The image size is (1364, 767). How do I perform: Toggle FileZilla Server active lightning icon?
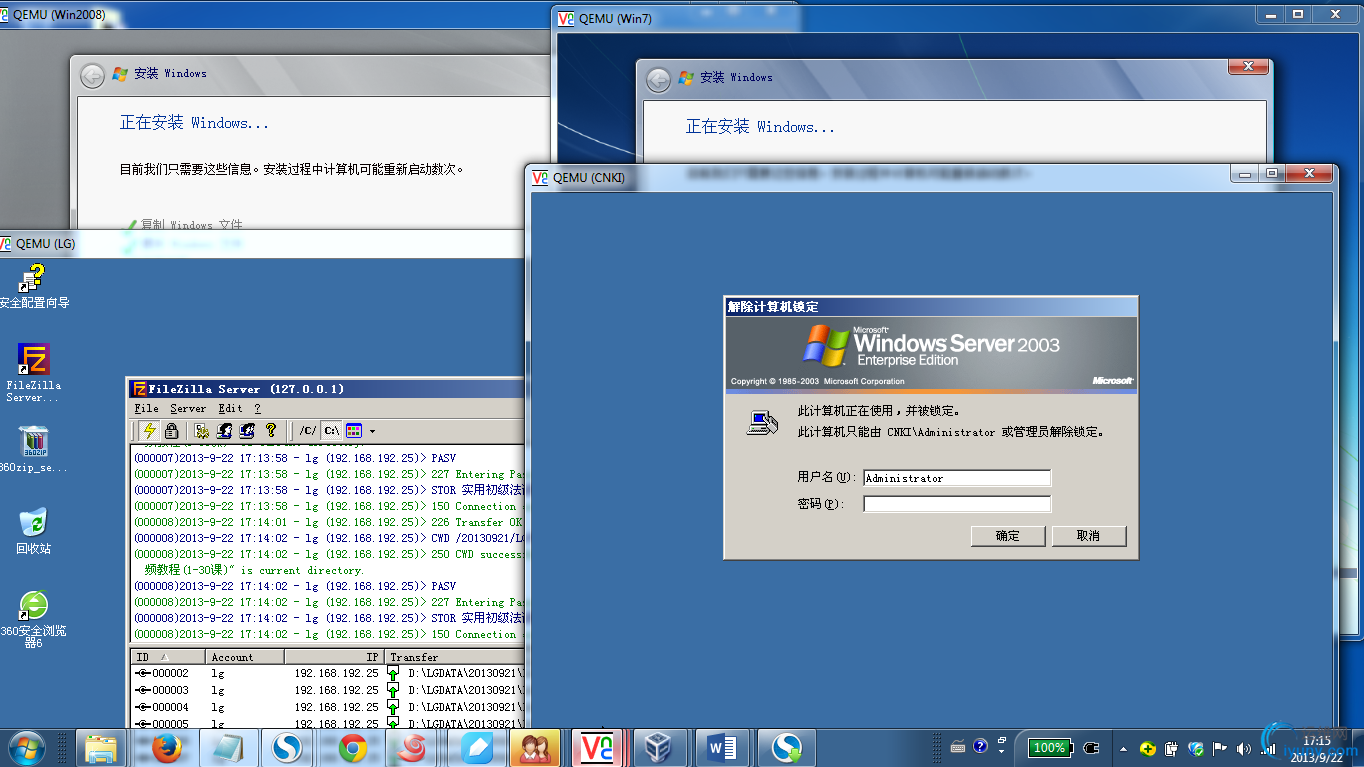coord(150,431)
